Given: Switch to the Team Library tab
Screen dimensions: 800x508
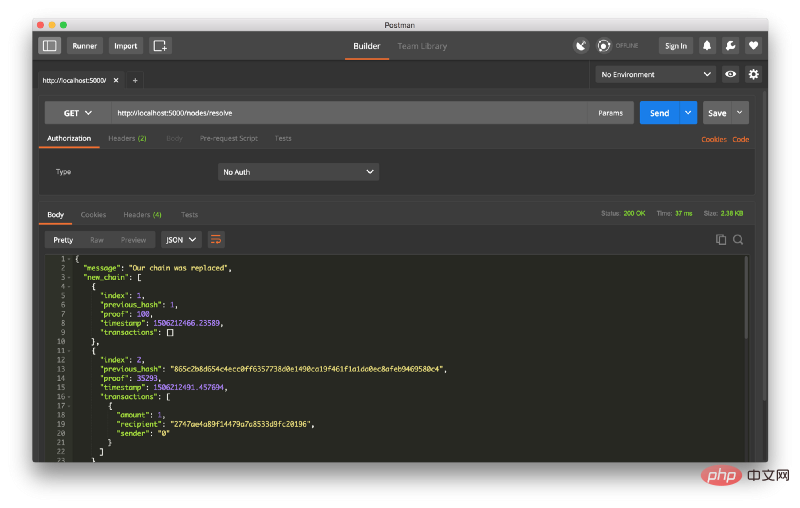Looking at the screenshot, I should [x=422, y=46].
